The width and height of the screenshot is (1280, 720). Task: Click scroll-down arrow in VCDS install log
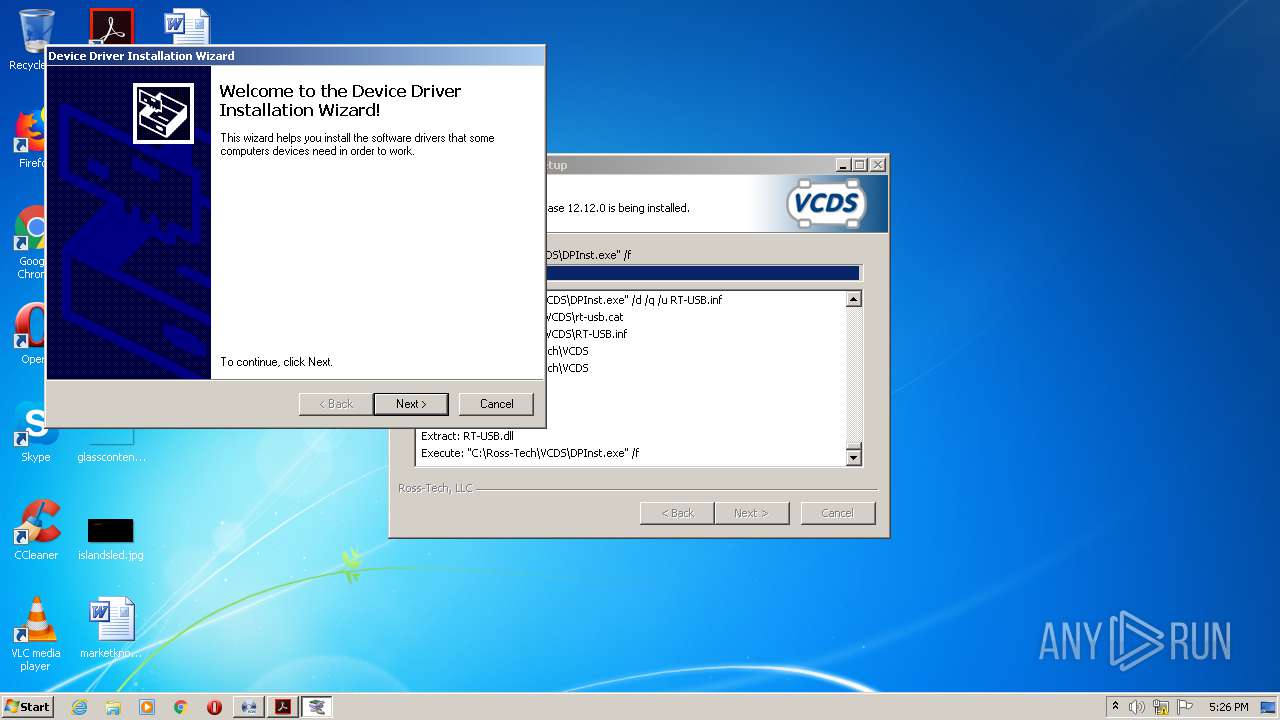click(853, 458)
